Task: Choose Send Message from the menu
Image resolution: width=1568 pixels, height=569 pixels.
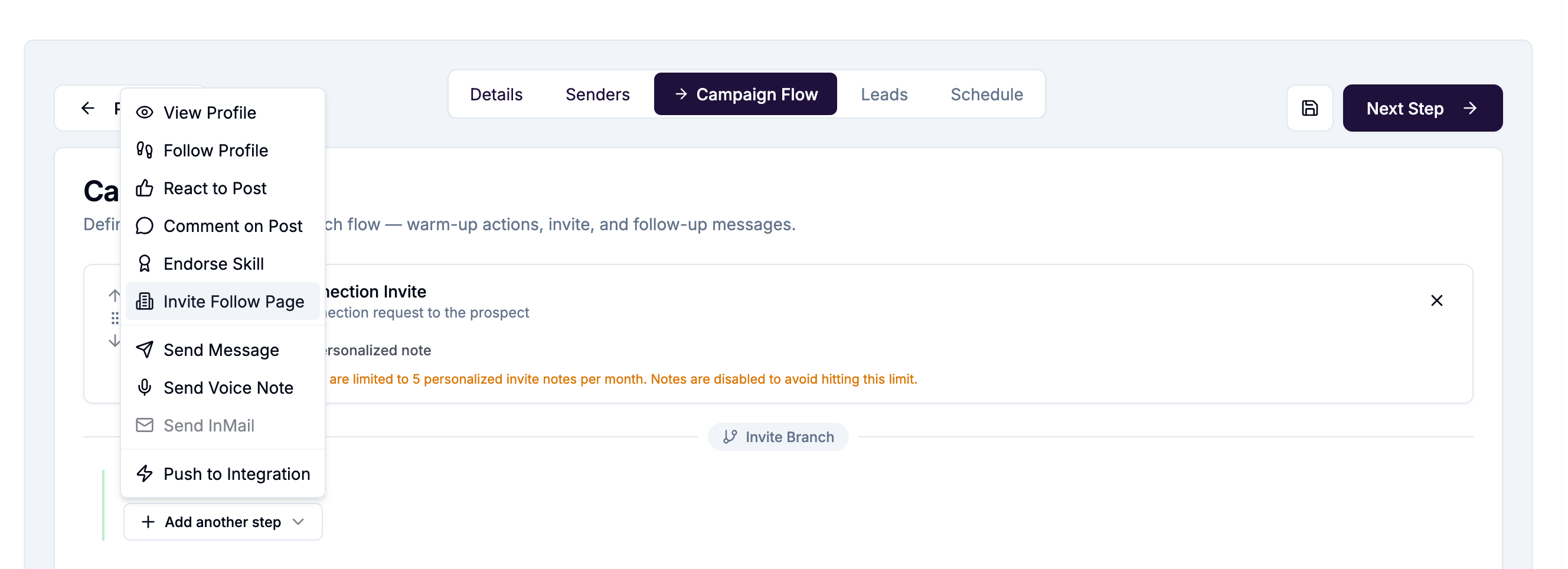Action: tap(223, 349)
